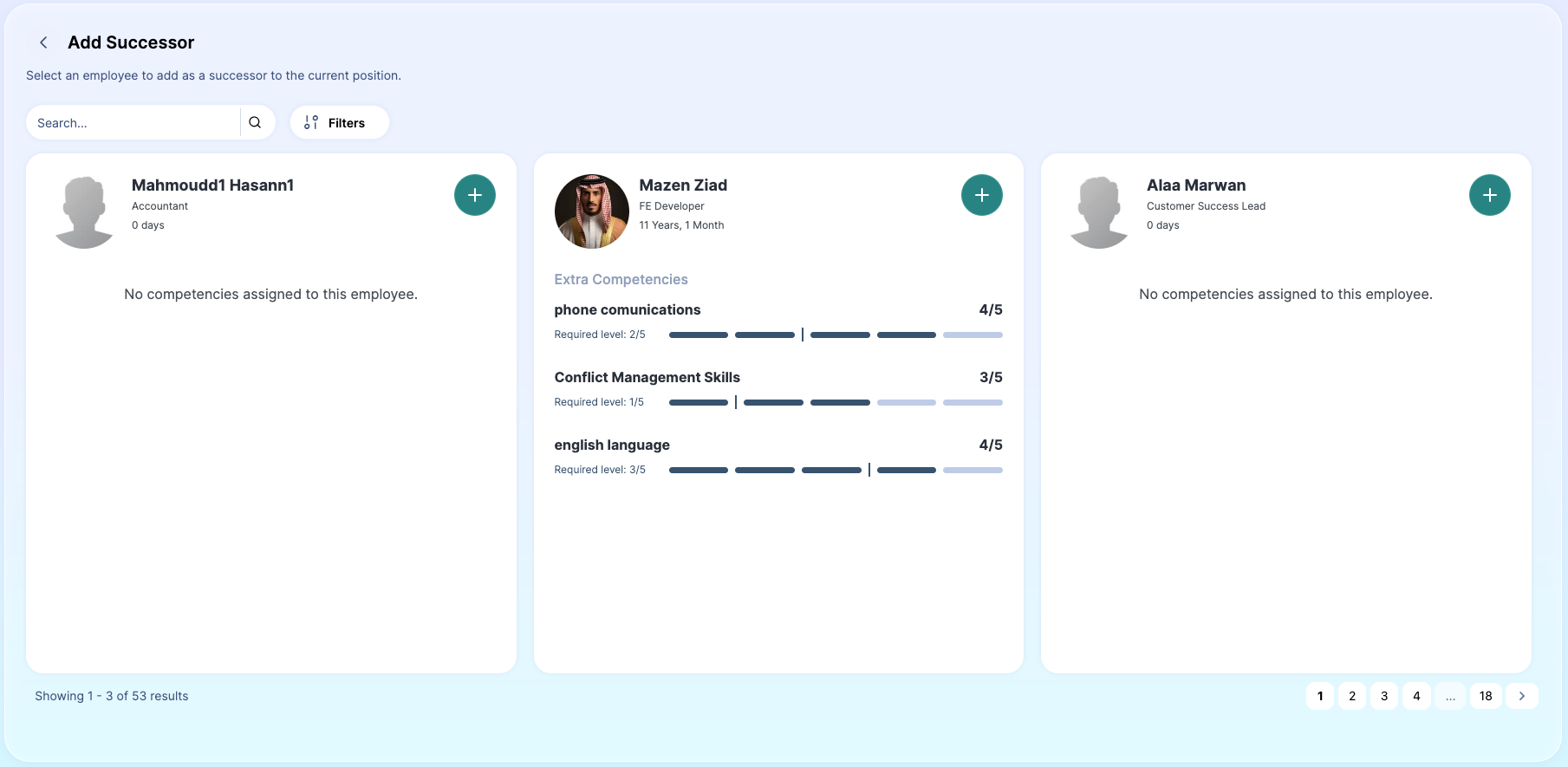Viewport: 1568px width, 767px height.
Task: Click the 'Mahmoudd1 Hasann1' name
Action: [x=212, y=185]
